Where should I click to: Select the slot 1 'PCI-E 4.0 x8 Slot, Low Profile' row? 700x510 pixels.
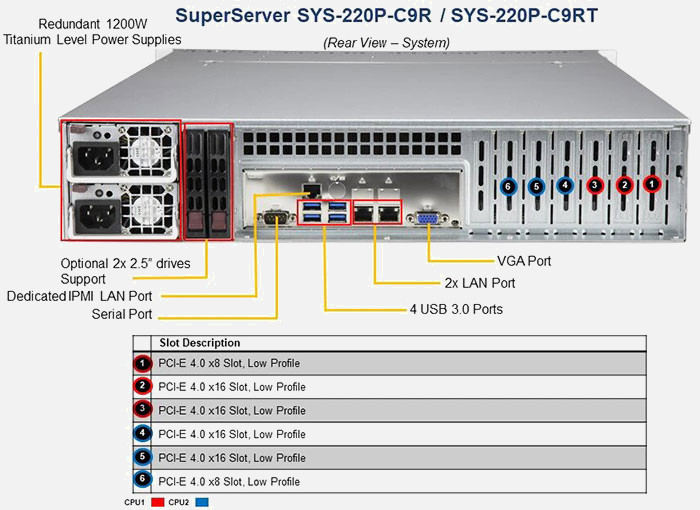pos(389,363)
